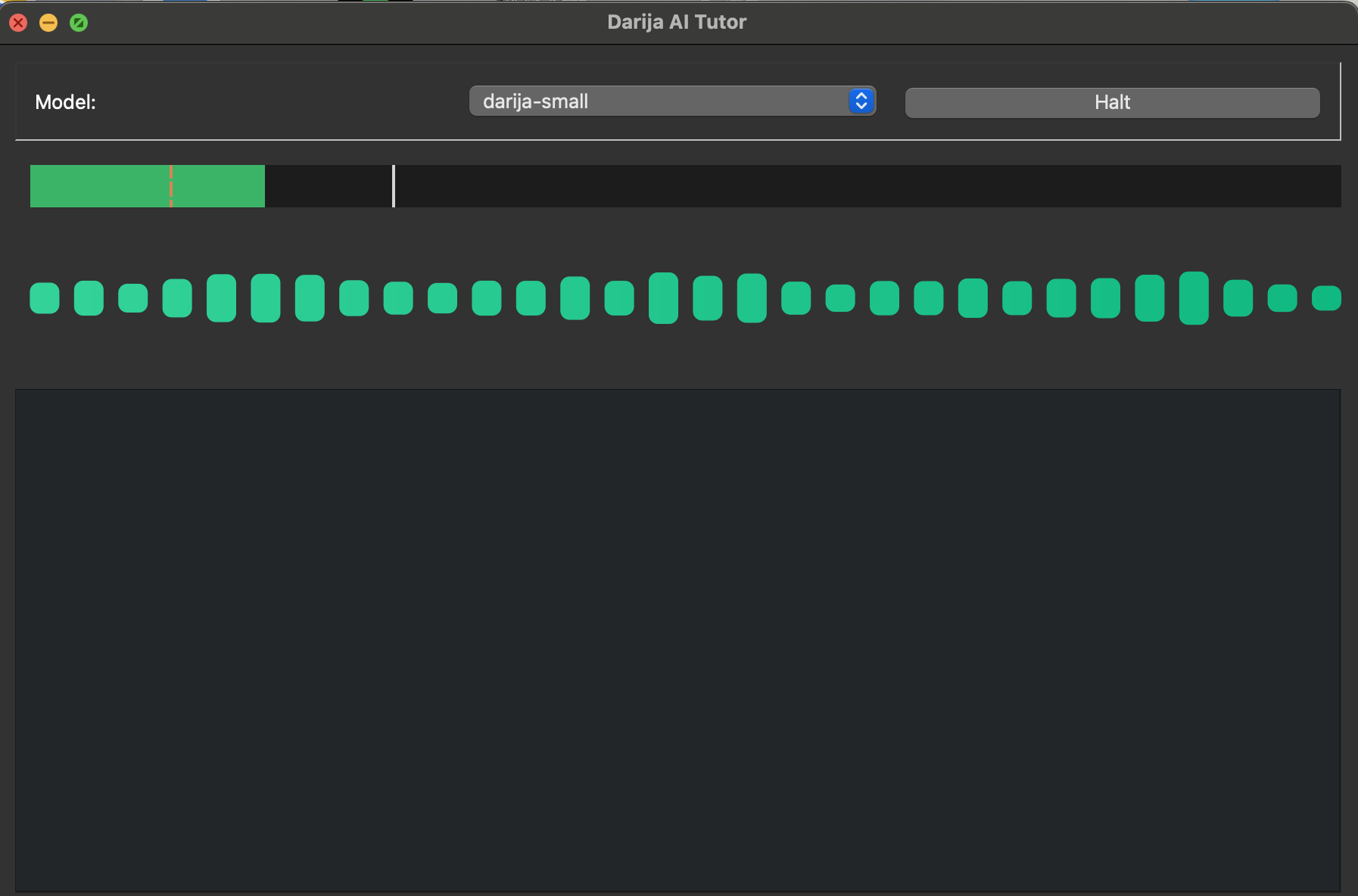Click the "Model:" label text
1358x896 pixels.
click(x=66, y=102)
